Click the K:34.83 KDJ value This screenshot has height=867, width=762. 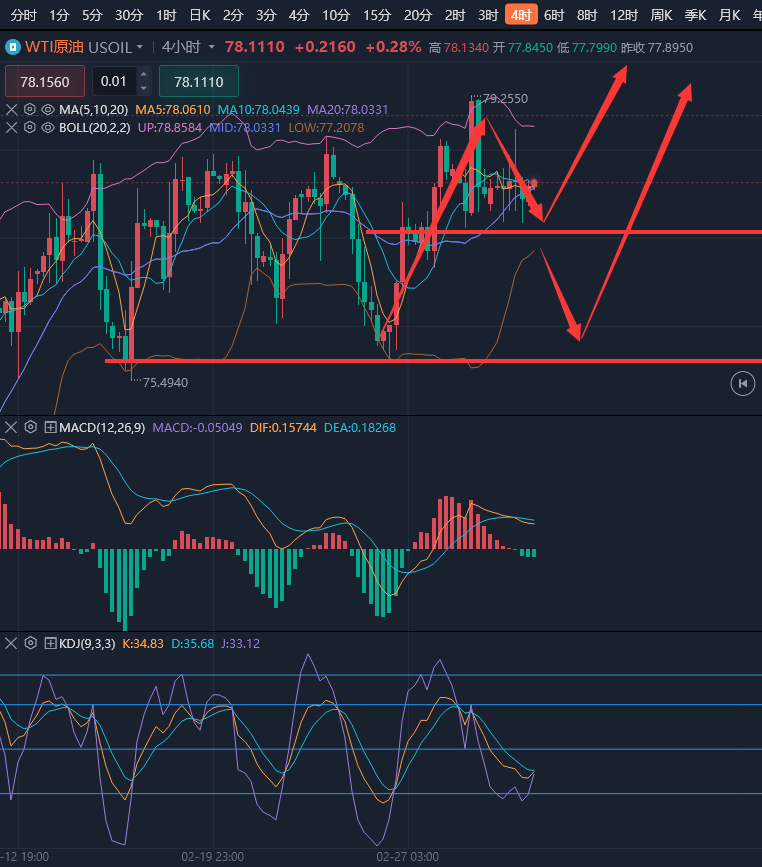point(143,644)
